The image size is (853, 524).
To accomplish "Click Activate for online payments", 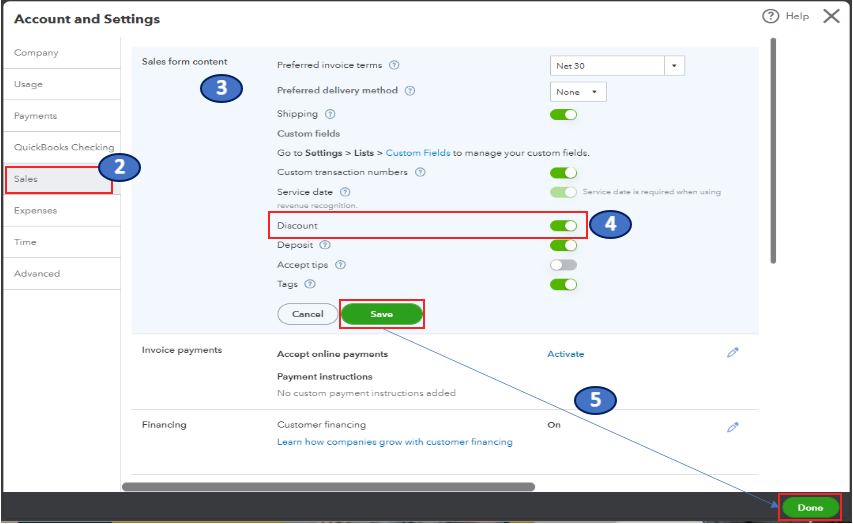I will pos(566,354).
